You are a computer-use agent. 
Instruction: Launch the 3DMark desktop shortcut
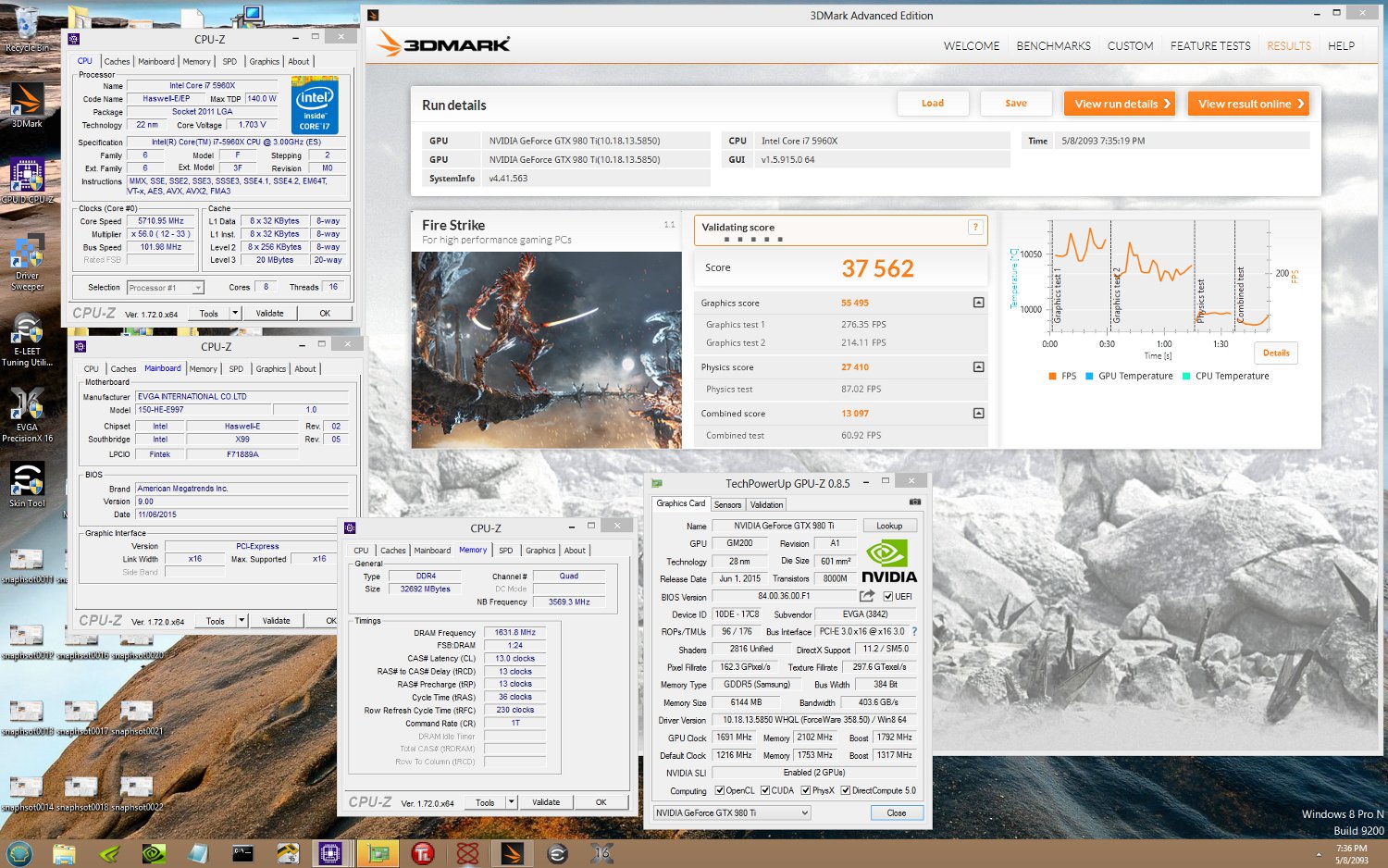27,105
